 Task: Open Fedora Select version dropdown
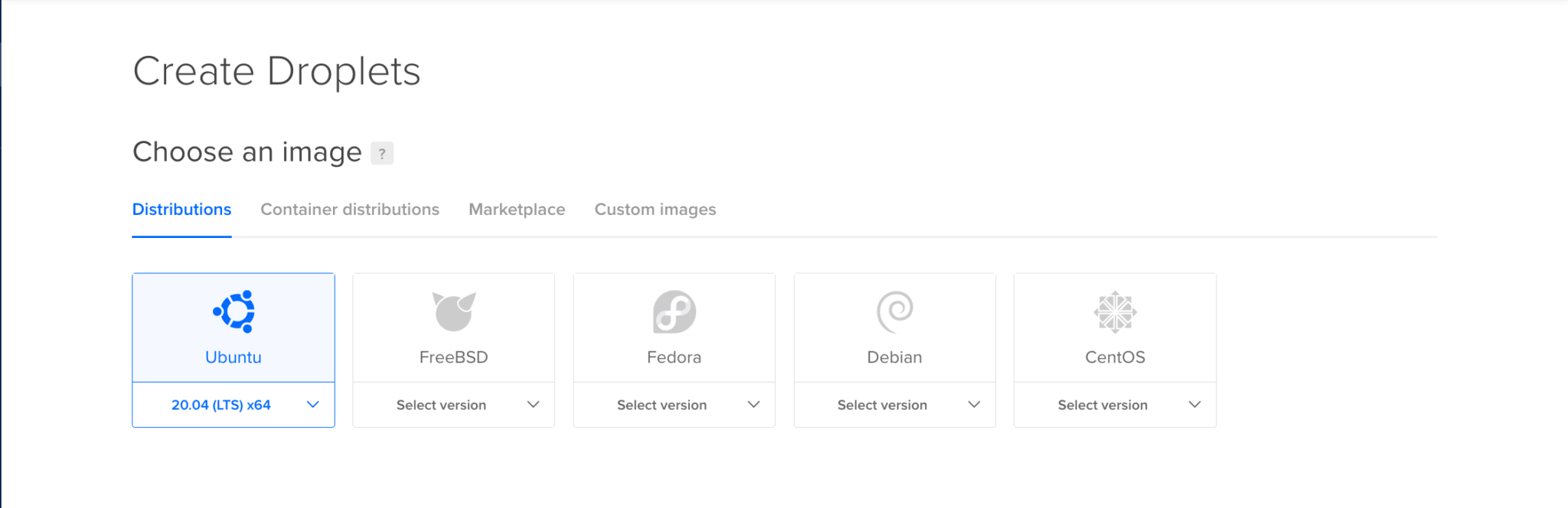[675, 405]
